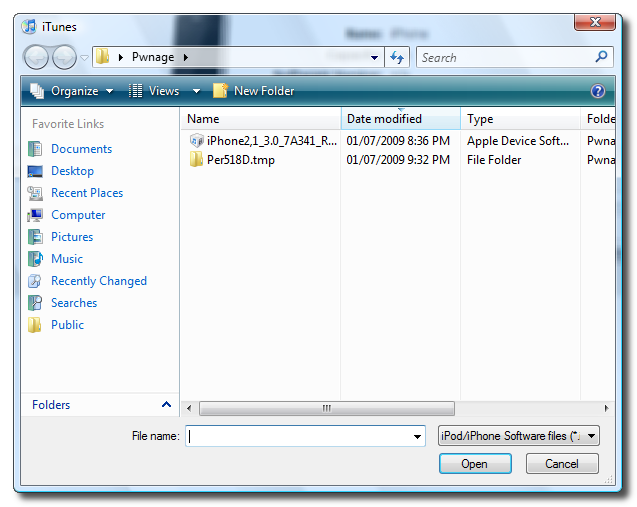
Task: Click the horizontal scrollbar thumb
Action: point(327,408)
